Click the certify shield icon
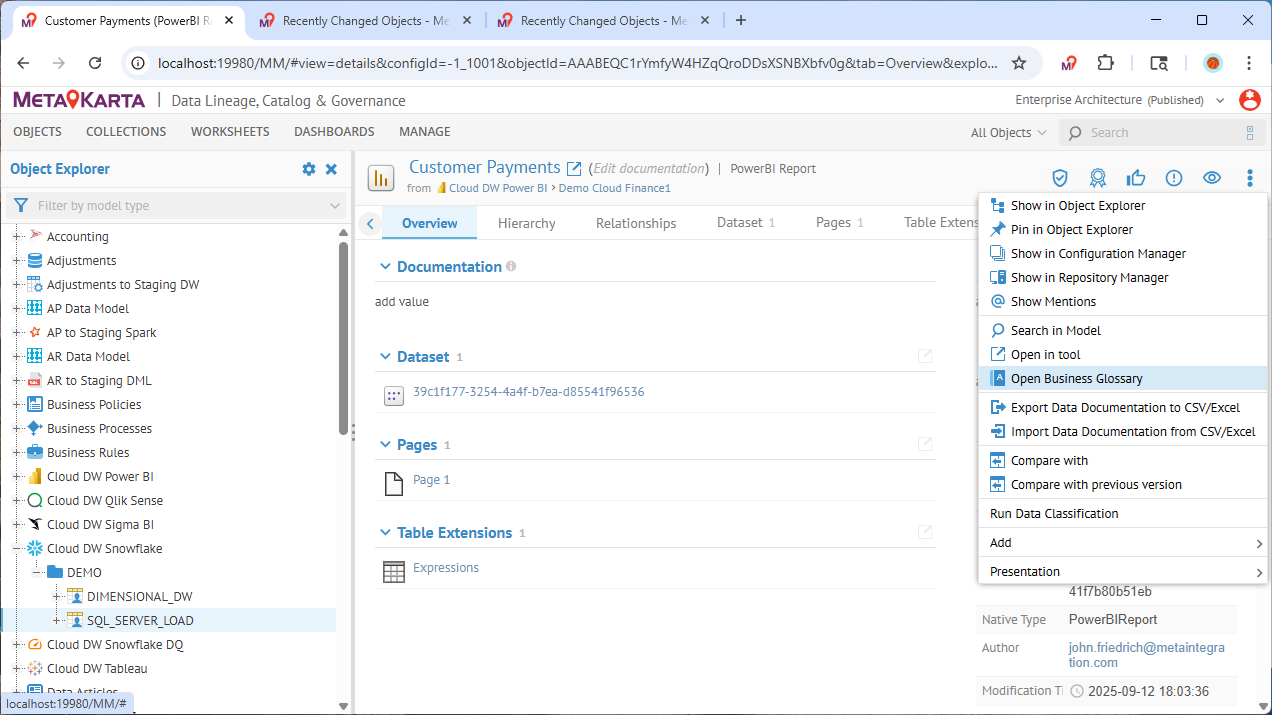Viewport: 1272px width, 715px height. pyautogui.click(x=1060, y=178)
